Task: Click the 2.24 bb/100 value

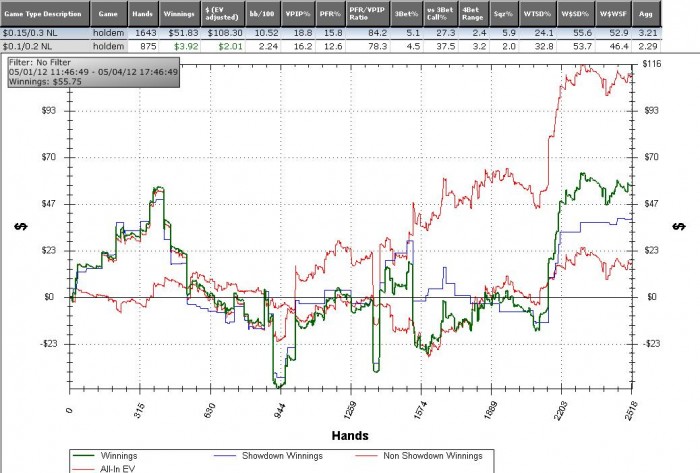Action: (269, 46)
